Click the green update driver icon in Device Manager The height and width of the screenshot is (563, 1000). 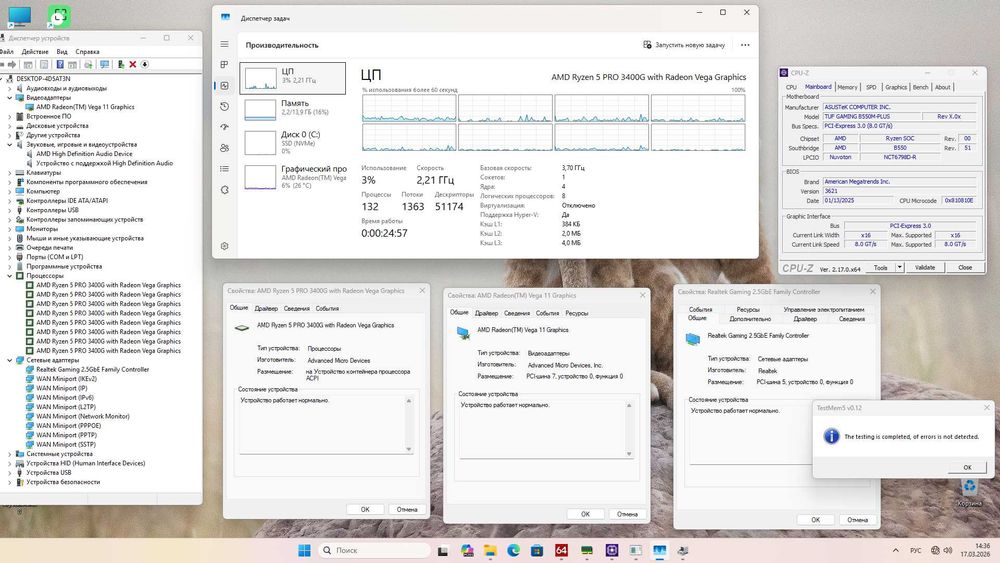coord(121,64)
